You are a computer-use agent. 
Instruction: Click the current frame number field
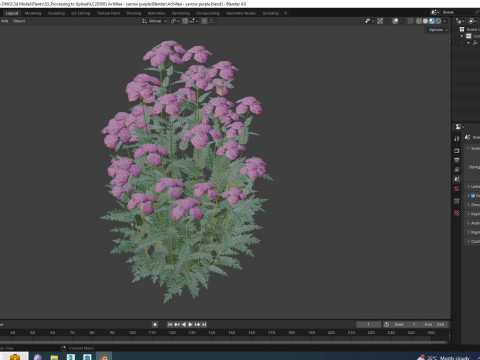(x=368, y=324)
